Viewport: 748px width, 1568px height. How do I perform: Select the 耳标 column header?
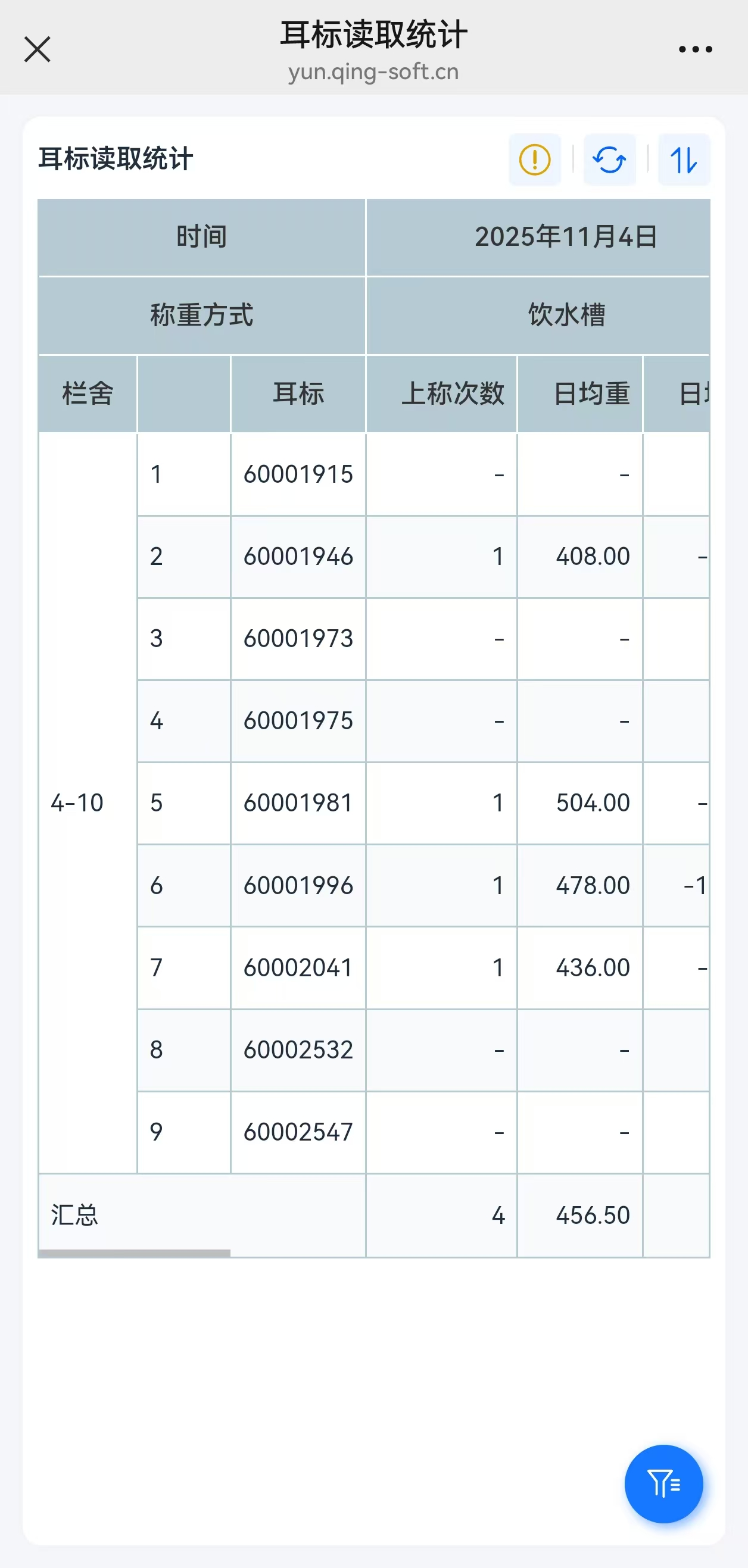click(x=298, y=393)
